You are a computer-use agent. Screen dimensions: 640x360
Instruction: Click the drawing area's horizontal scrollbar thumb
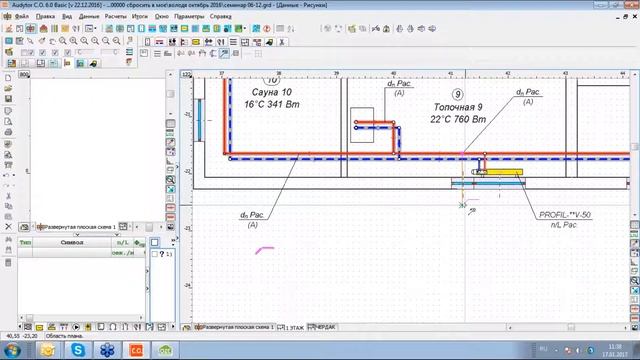click(x=571, y=327)
